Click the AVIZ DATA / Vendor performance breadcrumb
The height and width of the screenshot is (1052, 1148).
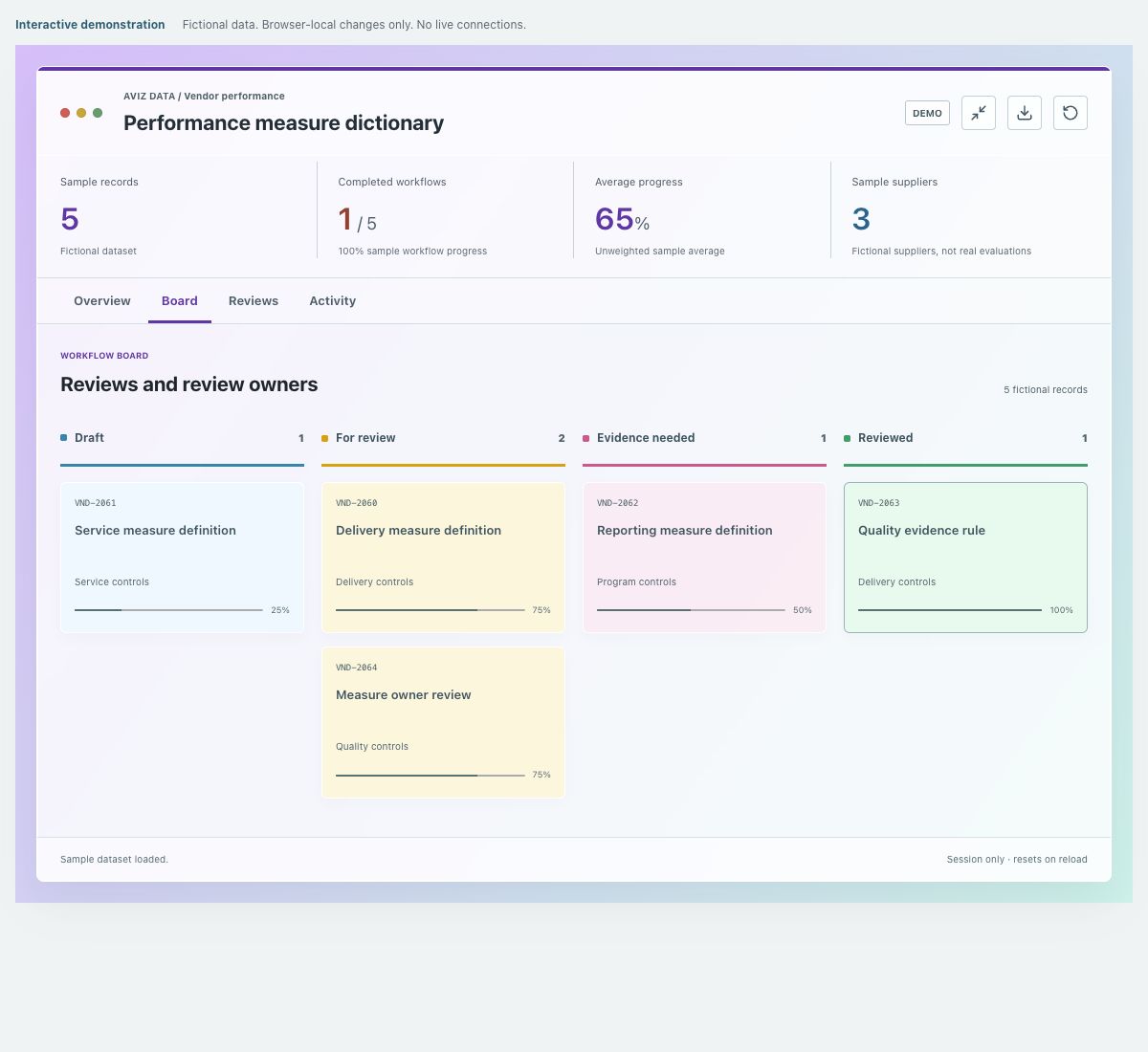click(x=204, y=96)
